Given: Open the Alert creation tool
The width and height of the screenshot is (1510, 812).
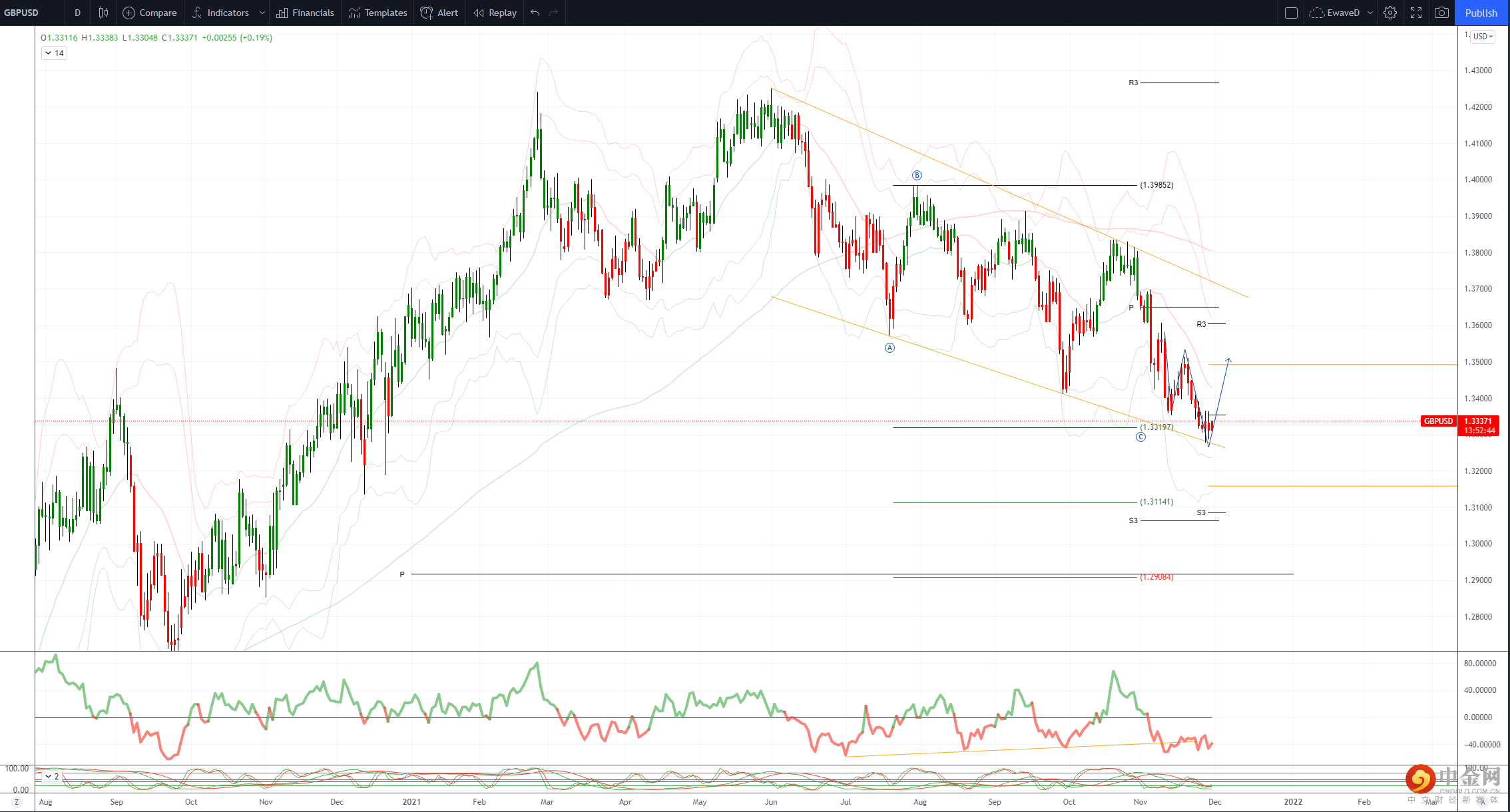Looking at the screenshot, I should coord(439,13).
